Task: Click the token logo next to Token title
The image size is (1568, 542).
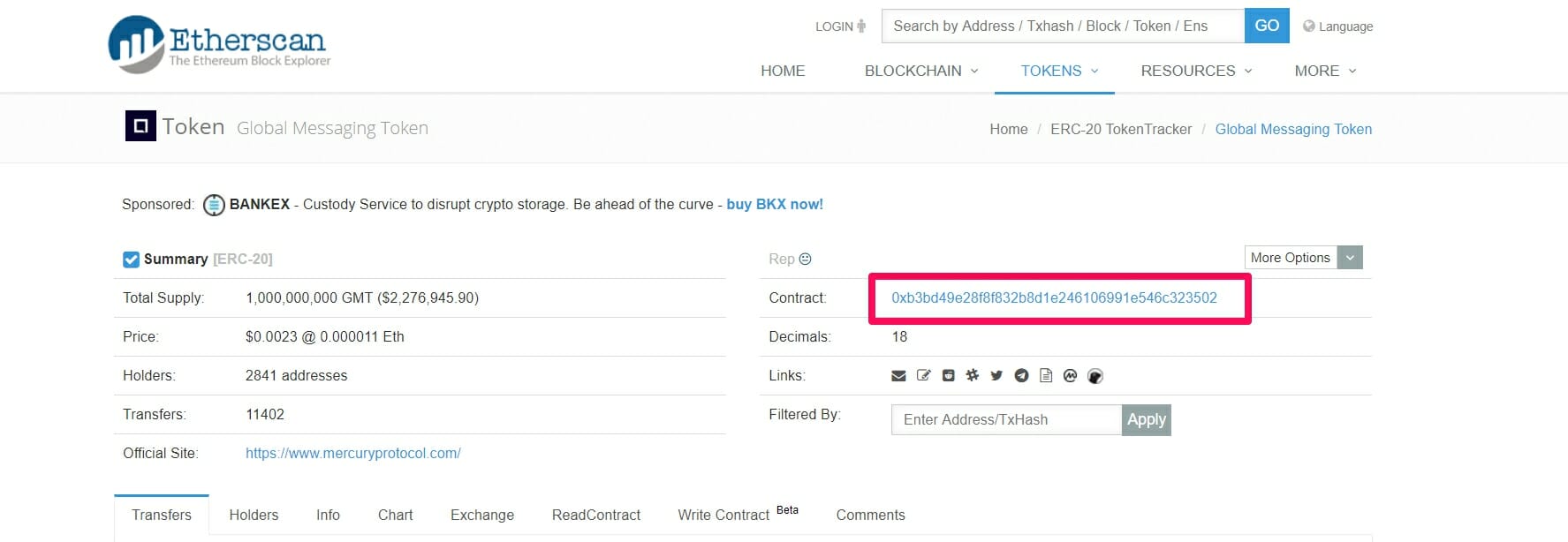Action: 140,126
